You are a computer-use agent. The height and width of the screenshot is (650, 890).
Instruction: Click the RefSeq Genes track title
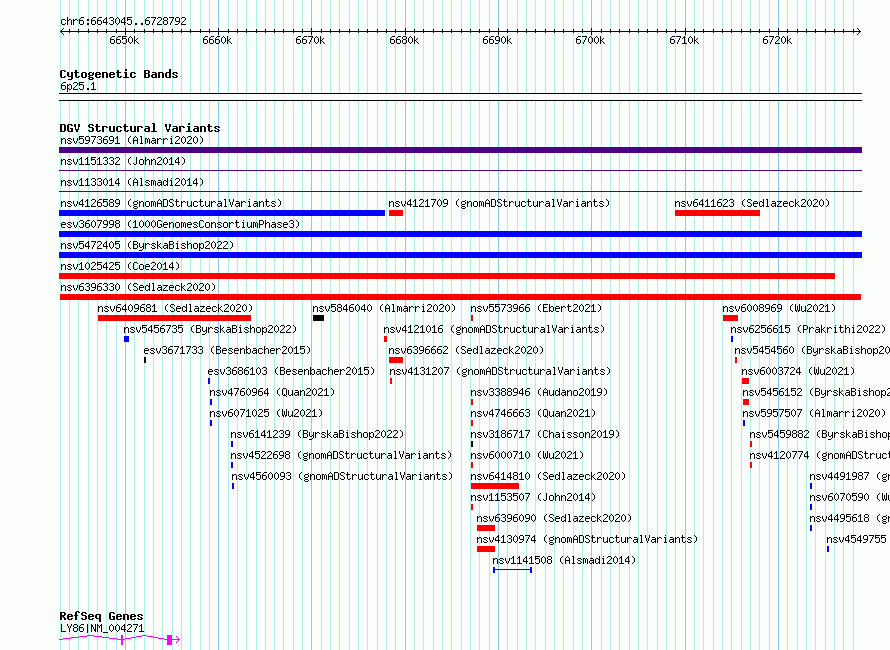click(102, 616)
